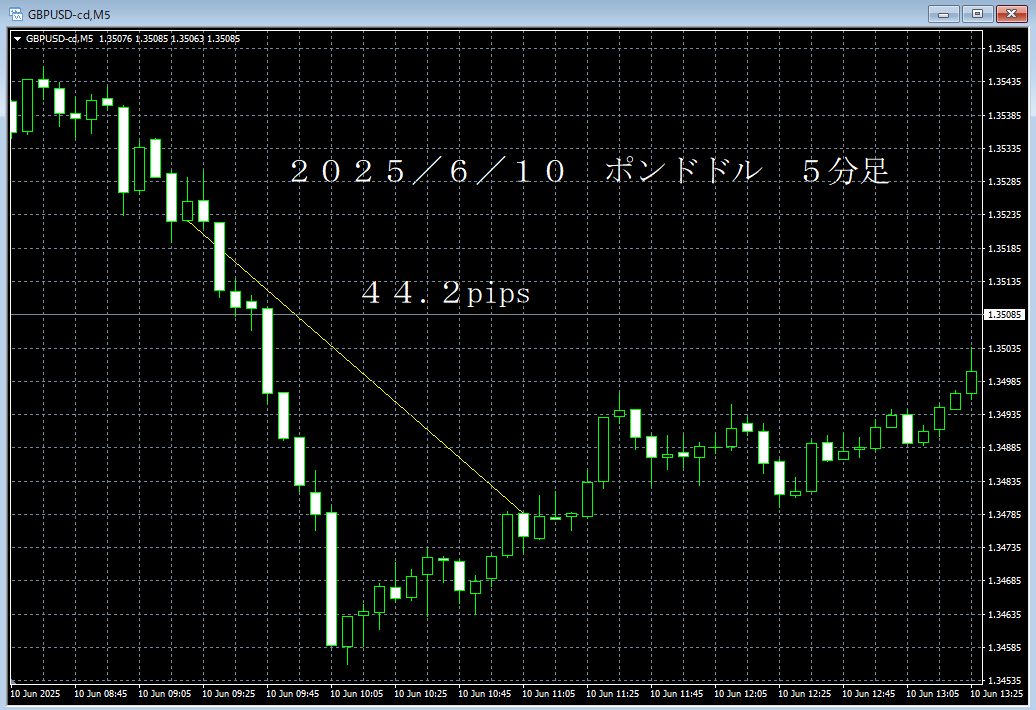Click the chart window icon in title bar
Image resolution: width=1036 pixels, height=710 pixels.
[15, 14]
